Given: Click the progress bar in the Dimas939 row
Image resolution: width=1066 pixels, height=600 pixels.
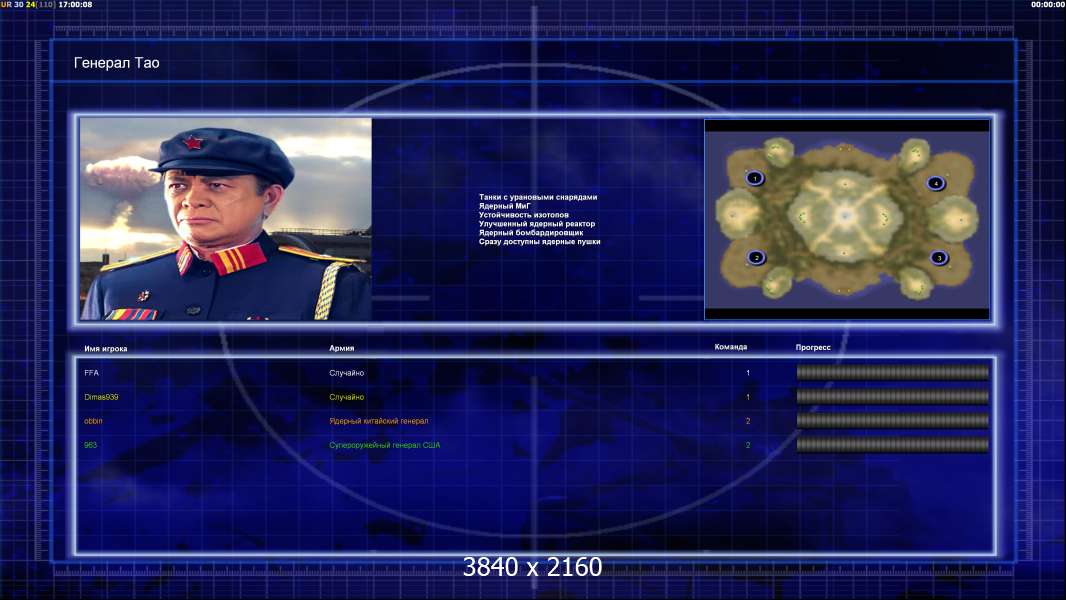Looking at the screenshot, I should 893,397.
